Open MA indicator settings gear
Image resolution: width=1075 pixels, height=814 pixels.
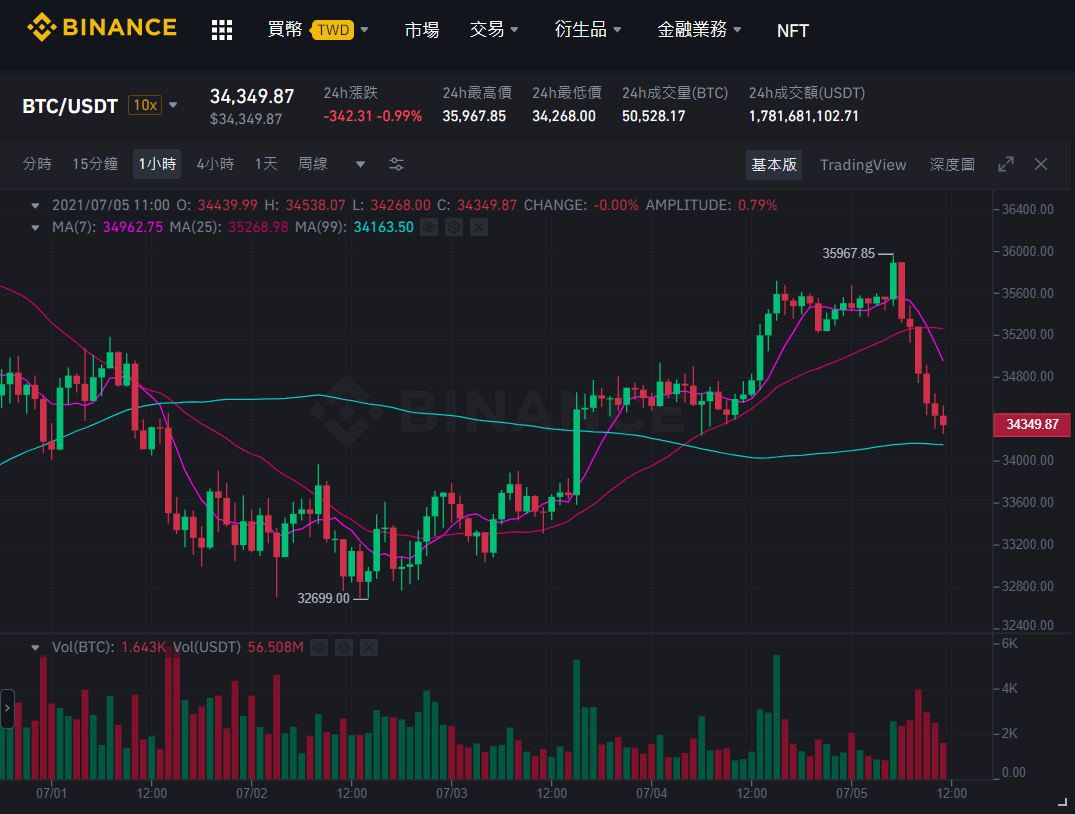coord(454,227)
